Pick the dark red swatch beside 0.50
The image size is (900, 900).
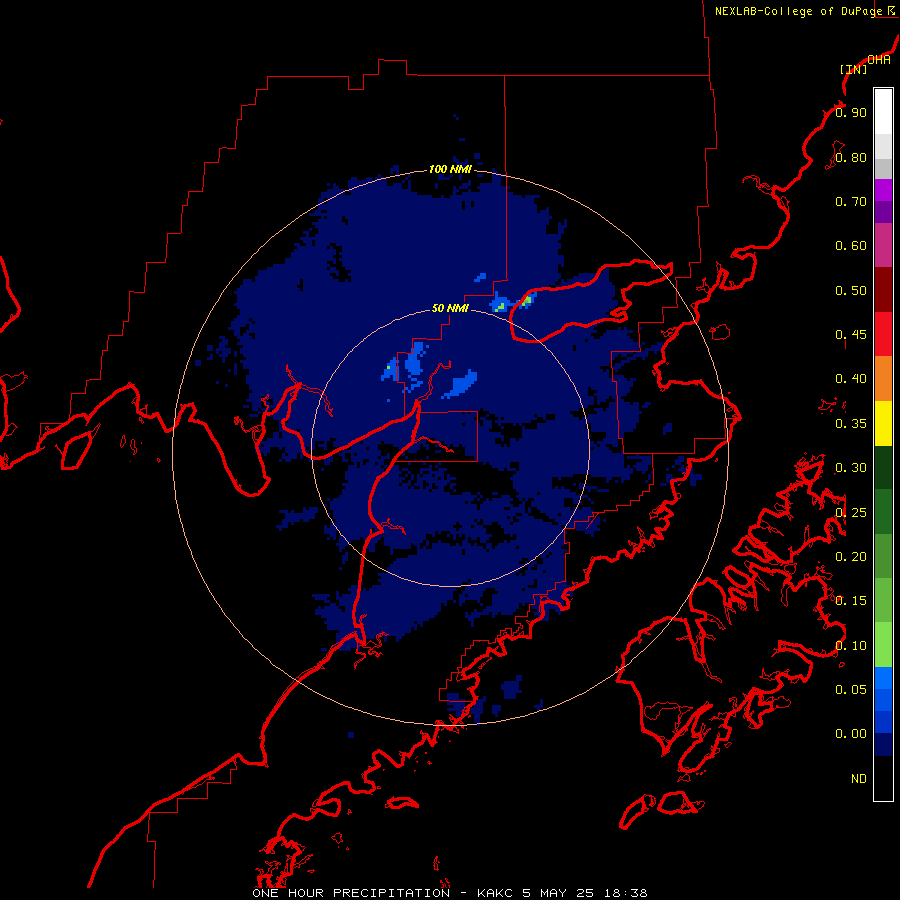pyautogui.click(x=883, y=290)
